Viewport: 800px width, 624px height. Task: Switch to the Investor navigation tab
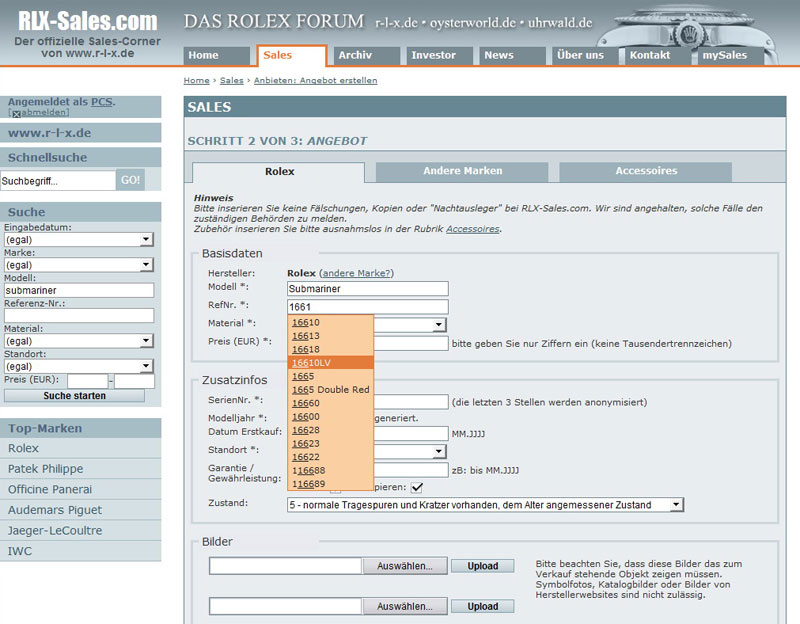click(x=439, y=56)
